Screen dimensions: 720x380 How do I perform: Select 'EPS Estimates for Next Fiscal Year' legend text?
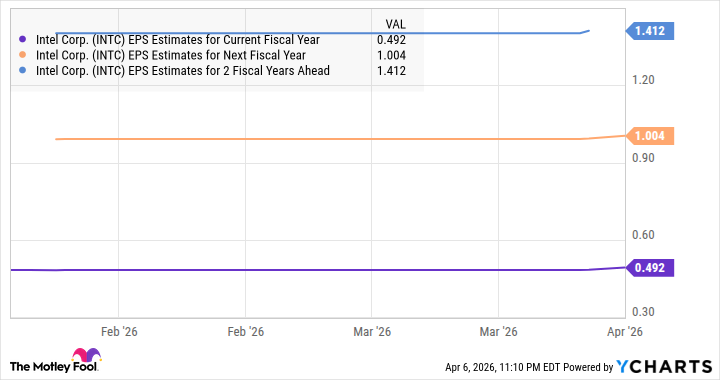pos(217,56)
